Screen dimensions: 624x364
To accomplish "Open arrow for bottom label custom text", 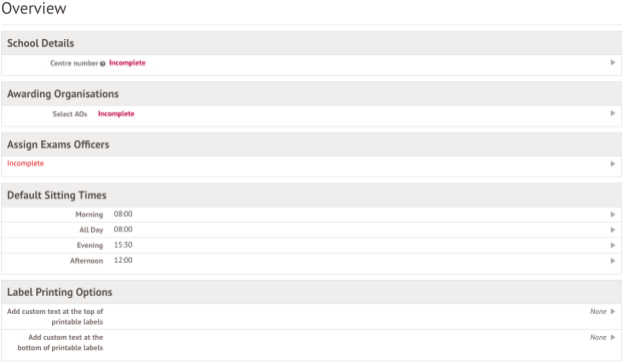I will pyautogui.click(x=613, y=337).
